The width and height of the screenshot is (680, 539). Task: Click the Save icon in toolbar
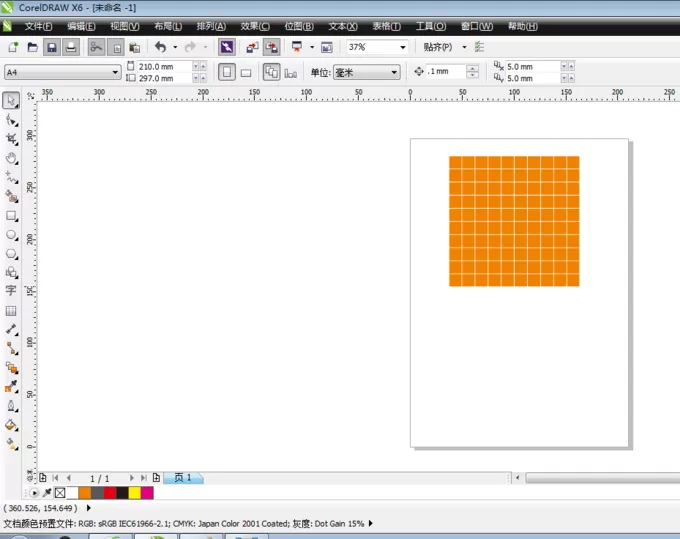click(52, 47)
